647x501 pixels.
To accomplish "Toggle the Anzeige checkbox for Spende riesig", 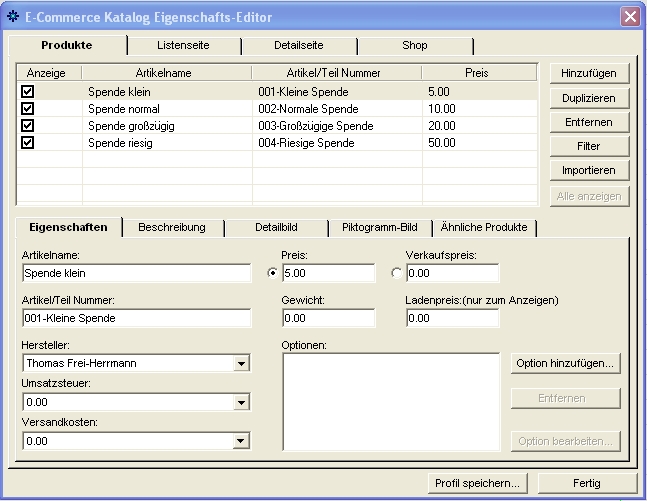I will [28, 143].
